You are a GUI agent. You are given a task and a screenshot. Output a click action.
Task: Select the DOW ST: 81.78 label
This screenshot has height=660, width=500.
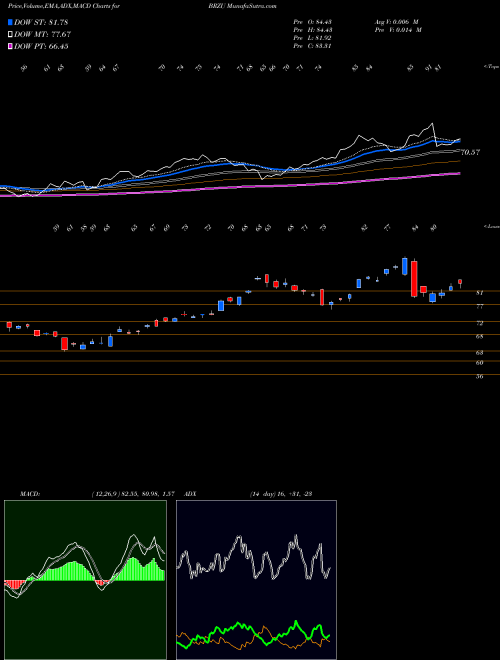[41, 22]
